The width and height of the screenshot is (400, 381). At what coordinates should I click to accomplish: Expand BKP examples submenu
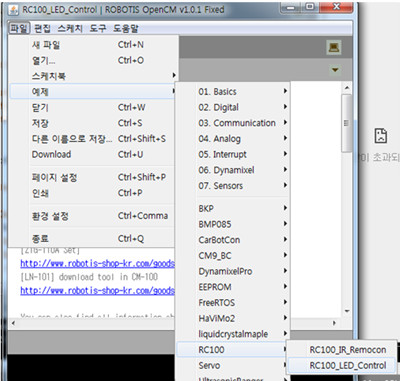233,208
